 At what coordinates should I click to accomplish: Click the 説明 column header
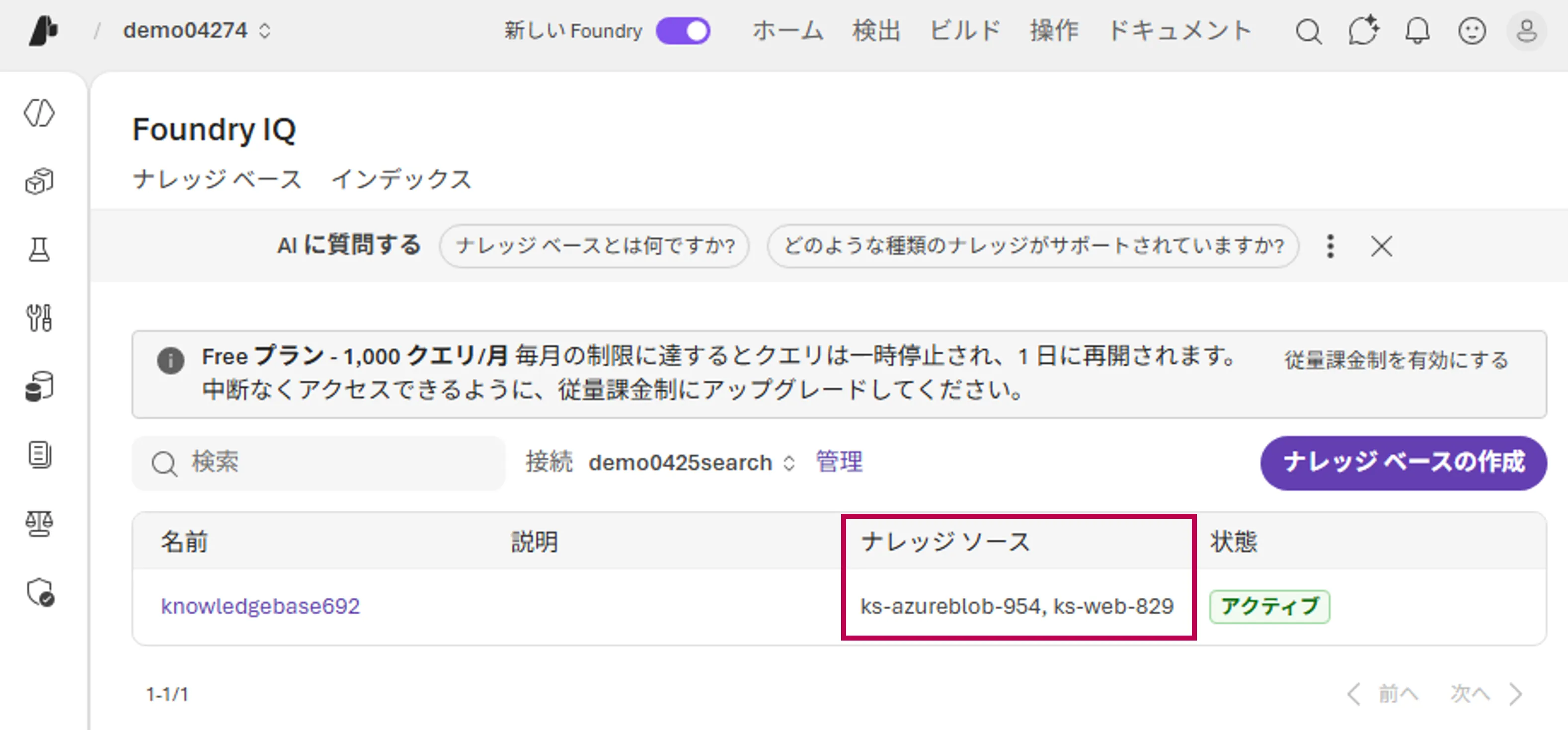click(x=535, y=541)
